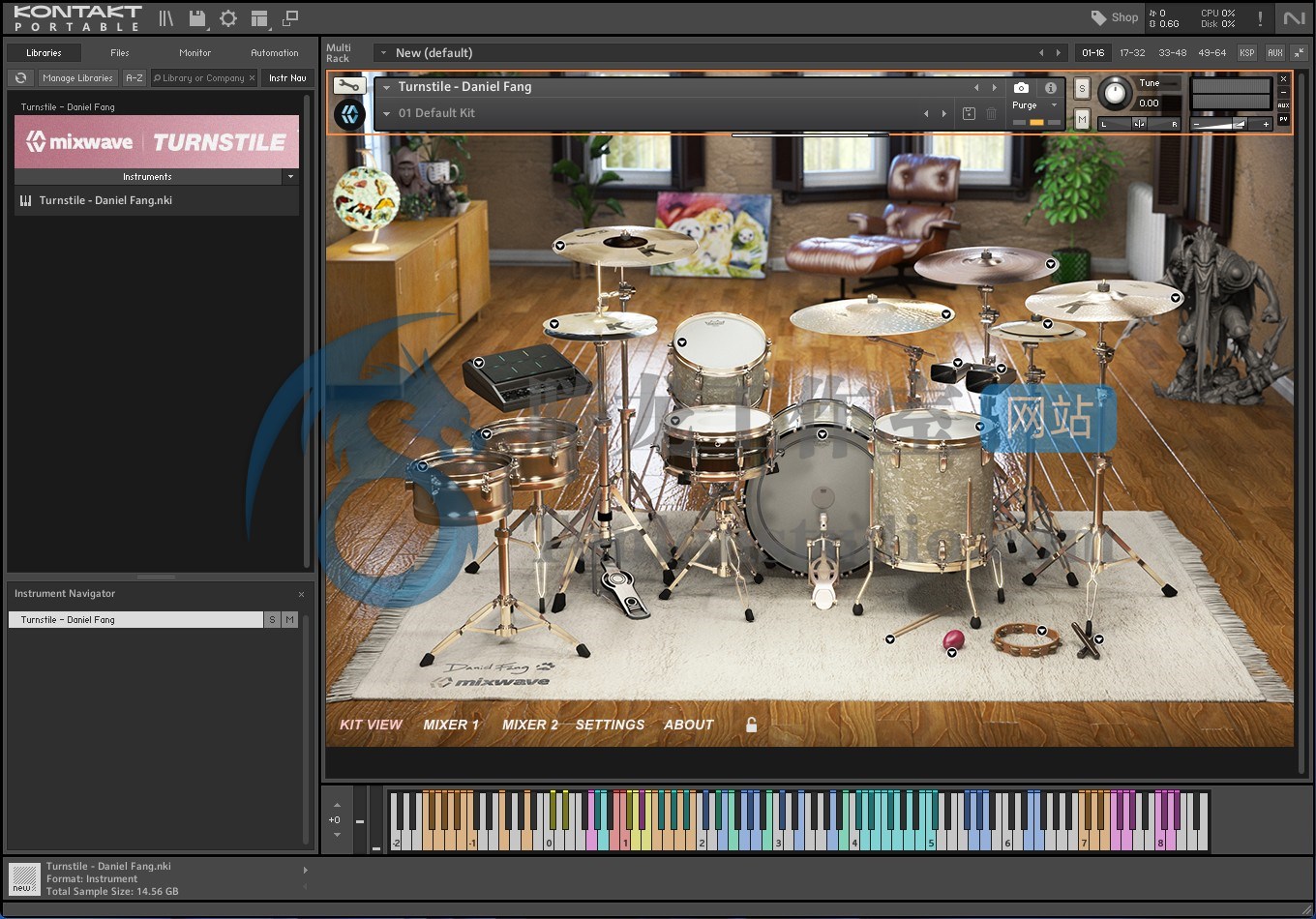1316x919 pixels.
Task: Click the L-R pan slider
Action: [1140, 124]
